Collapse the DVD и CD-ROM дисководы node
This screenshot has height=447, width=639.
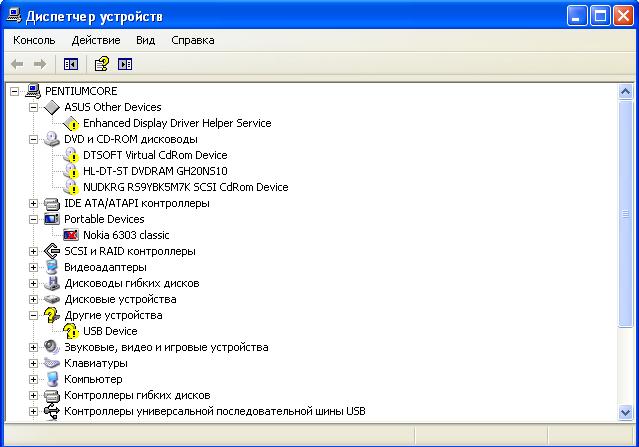[33, 139]
